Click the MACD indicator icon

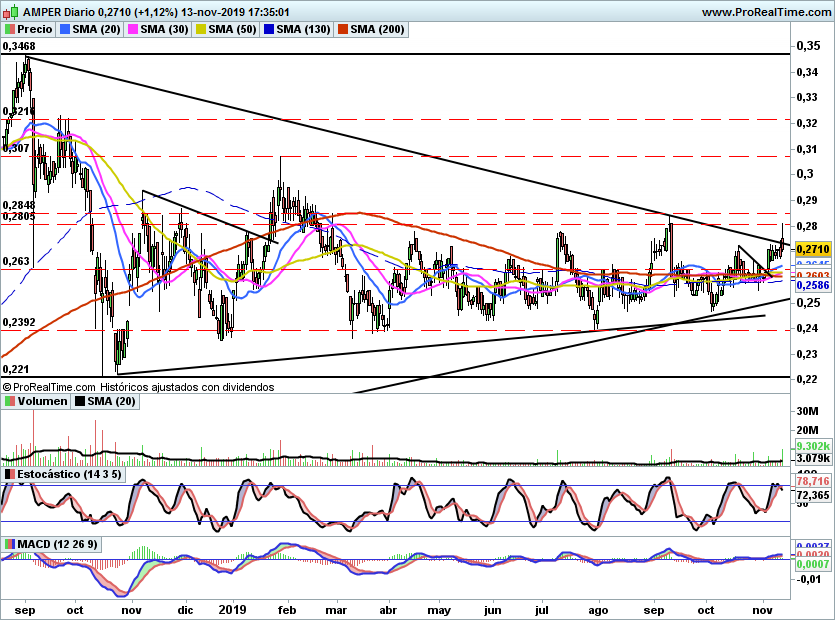(10, 544)
